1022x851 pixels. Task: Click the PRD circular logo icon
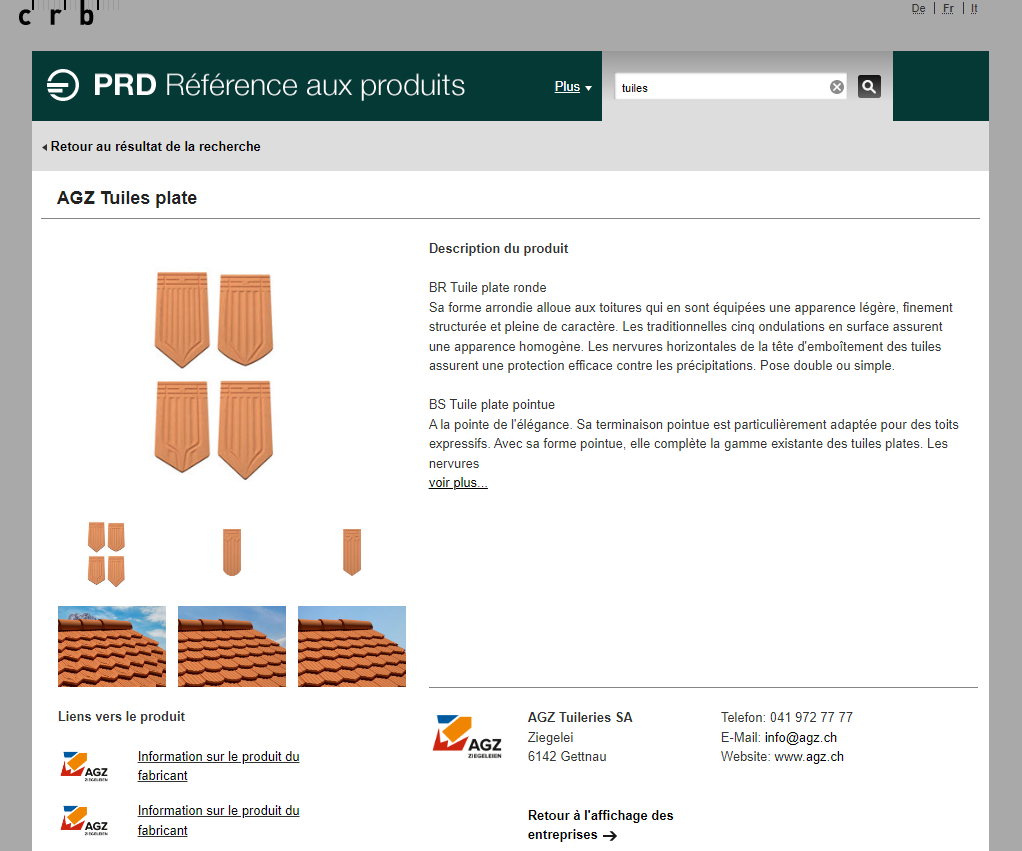tap(63, 85)
